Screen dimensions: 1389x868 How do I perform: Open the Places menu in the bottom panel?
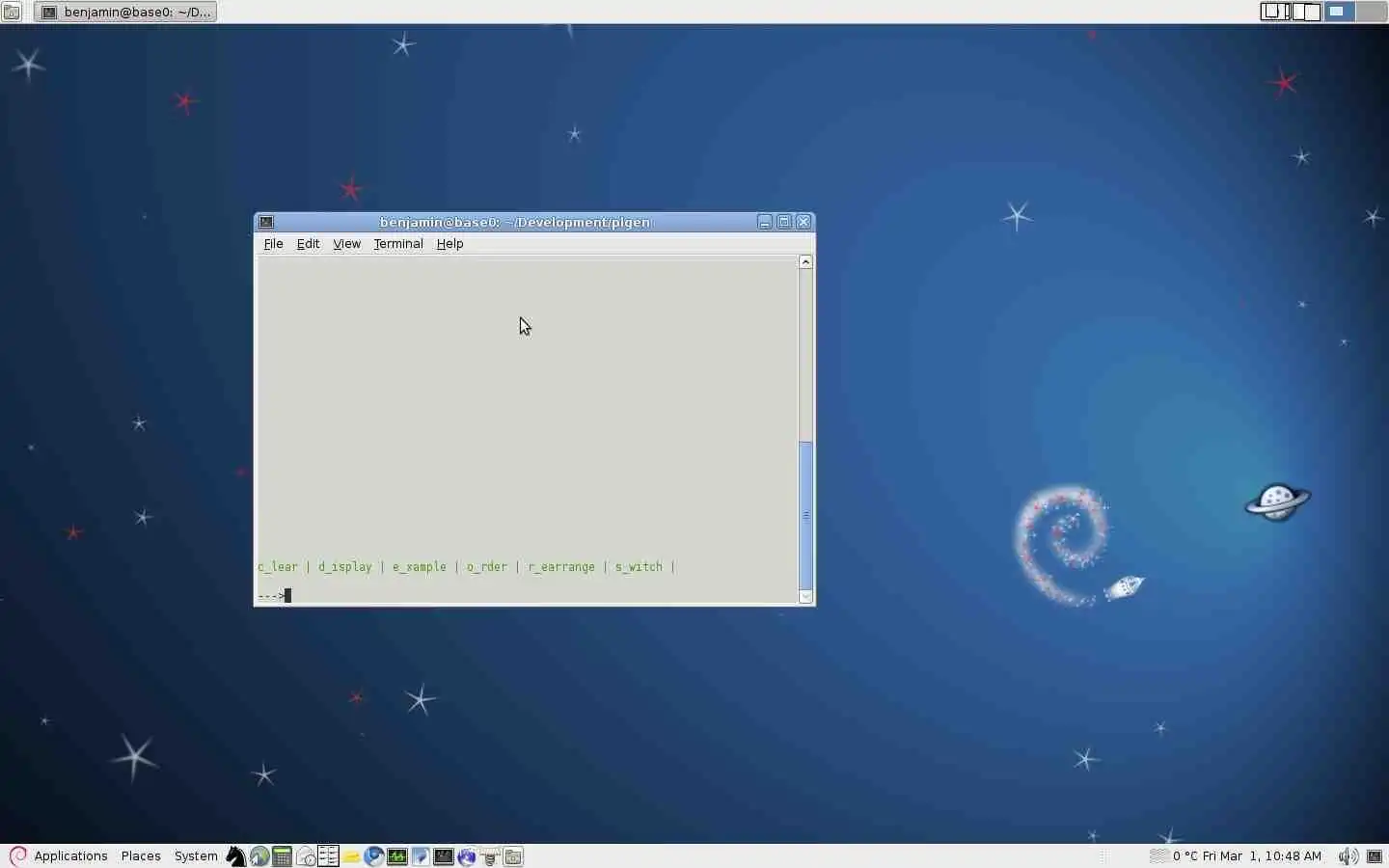coord(141,856)
